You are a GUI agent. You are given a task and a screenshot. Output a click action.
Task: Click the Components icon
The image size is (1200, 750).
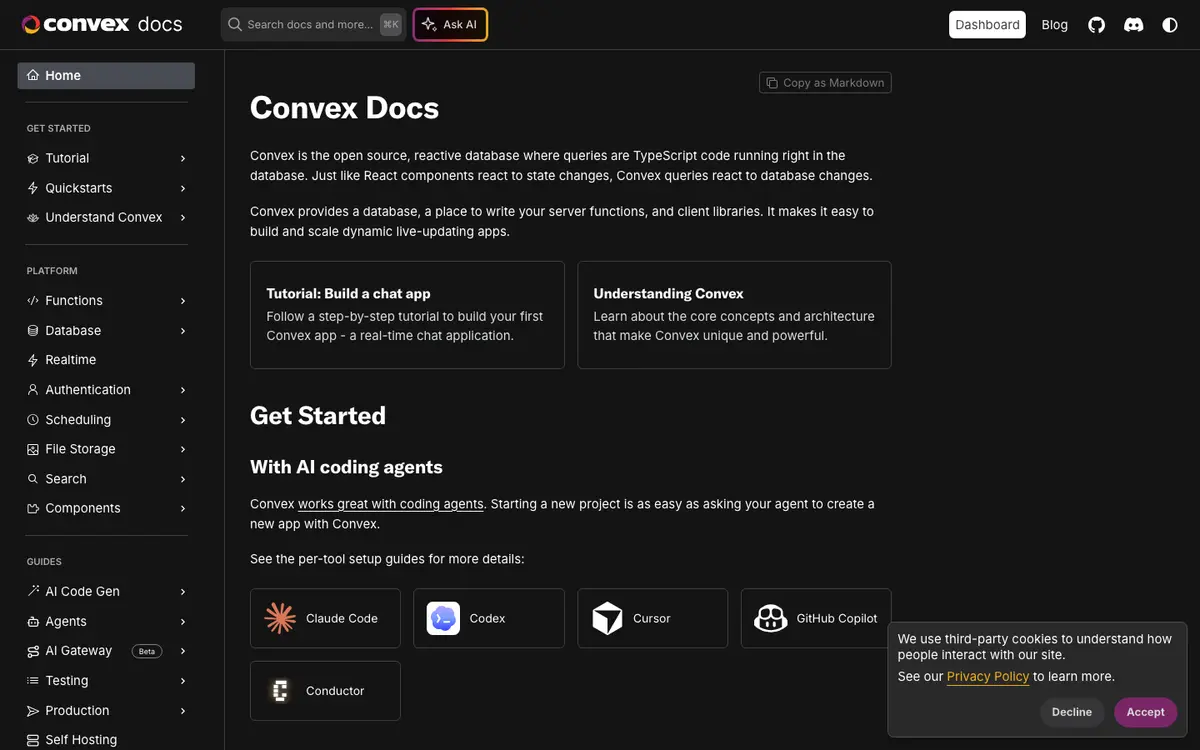point(33,508)
